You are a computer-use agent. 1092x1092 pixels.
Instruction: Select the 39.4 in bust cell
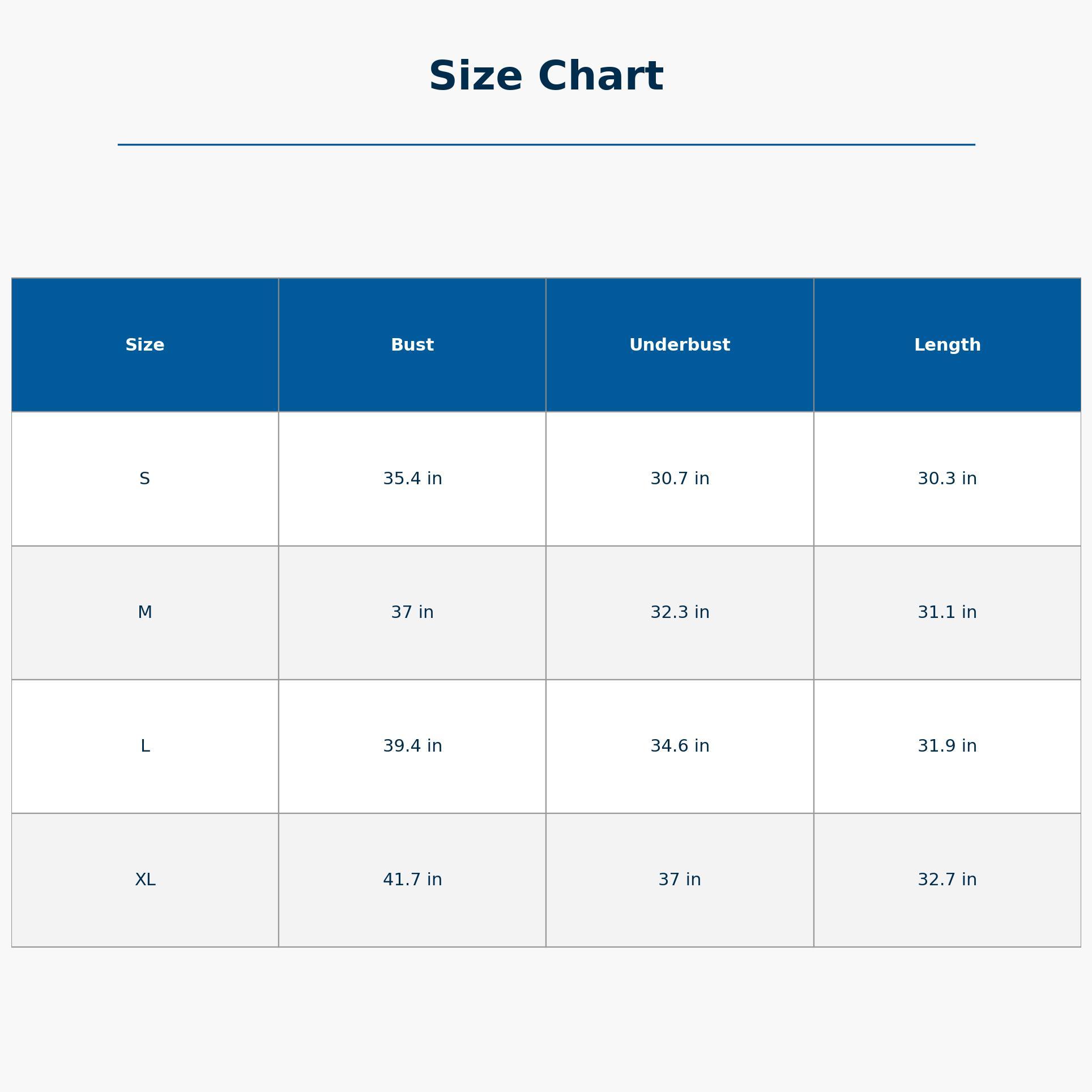[x=412, y=746]
